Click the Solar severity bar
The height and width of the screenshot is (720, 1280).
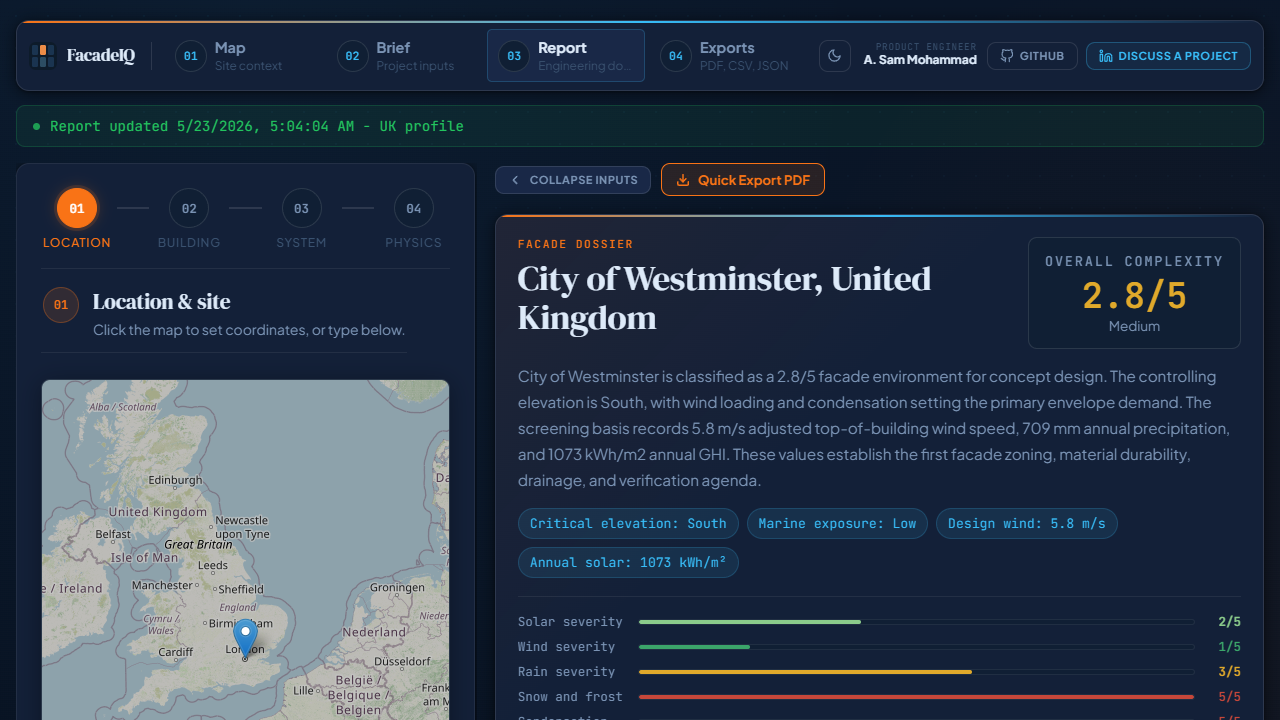(x=916, y=622)
